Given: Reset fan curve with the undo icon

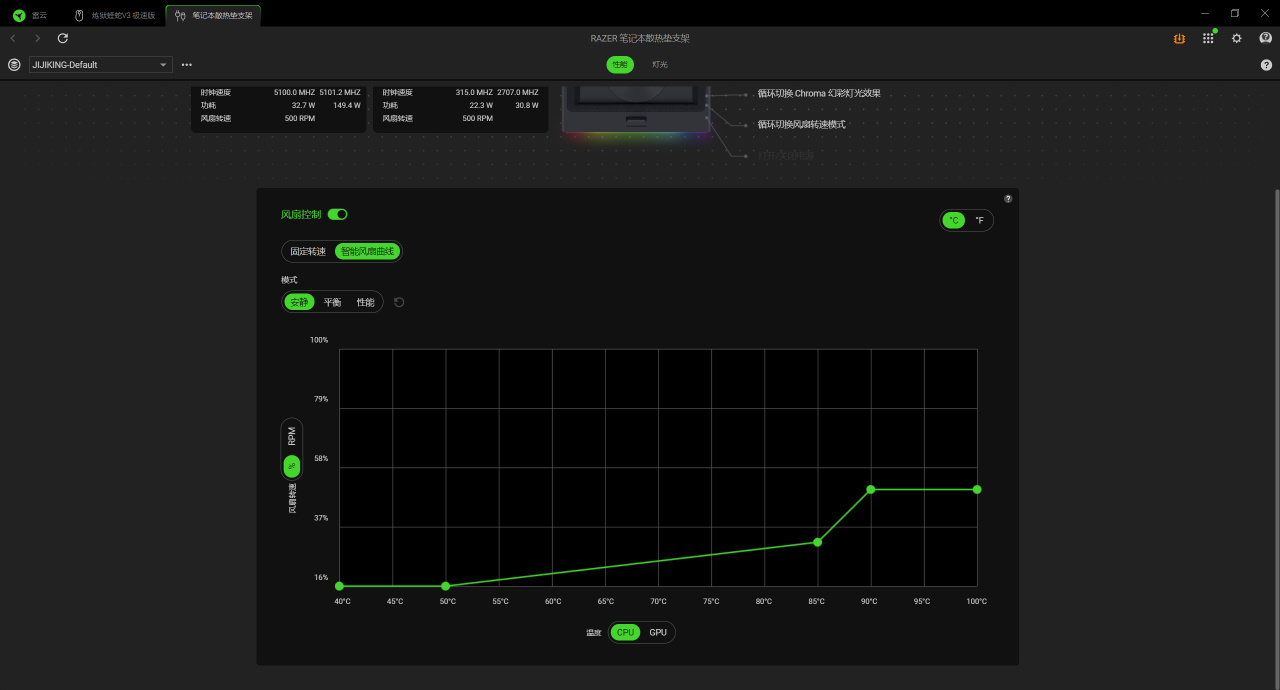Looking at the screenshot, I should click(x=399, y=302).
